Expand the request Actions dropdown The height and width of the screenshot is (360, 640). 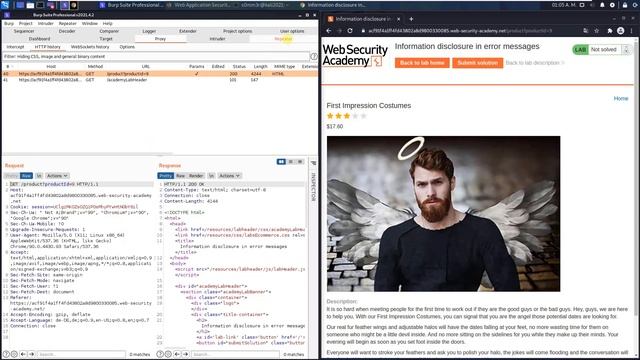pos(57,176)
